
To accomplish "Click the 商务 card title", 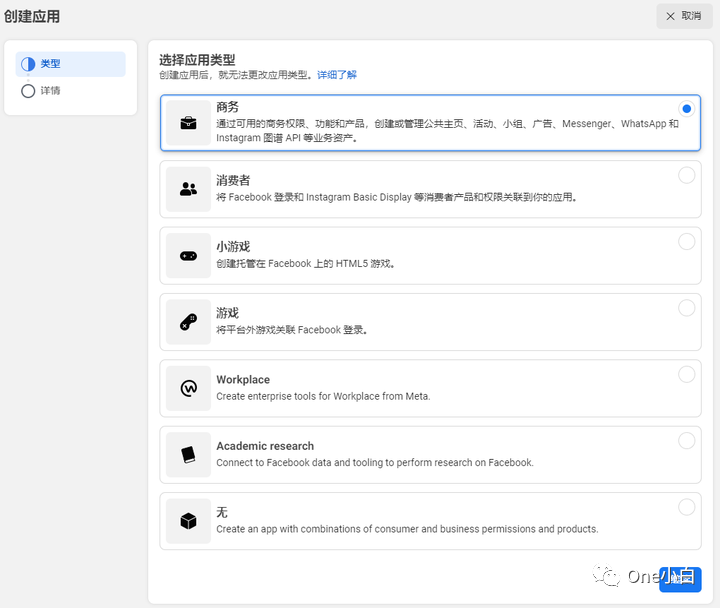I will click(228, 107).
